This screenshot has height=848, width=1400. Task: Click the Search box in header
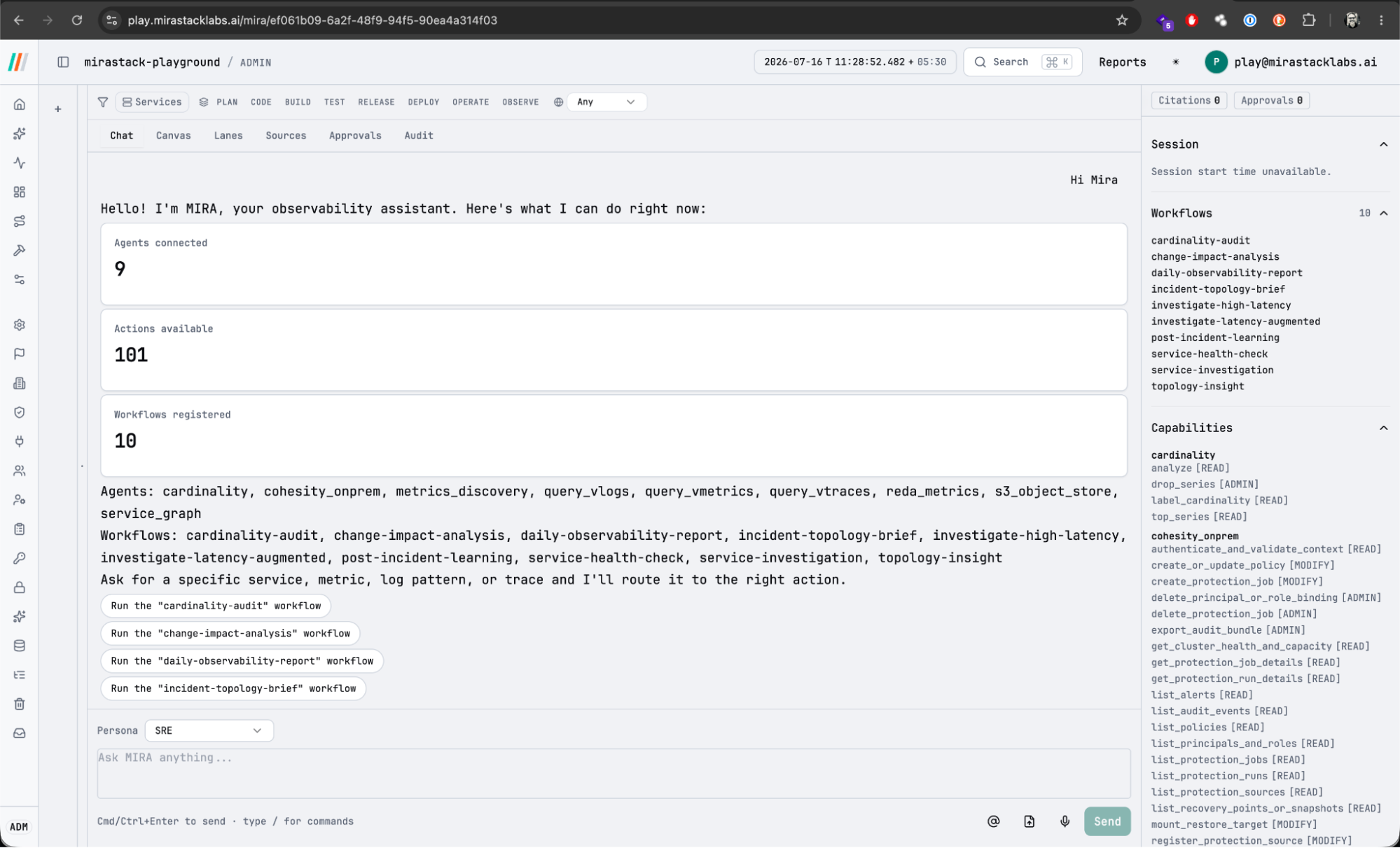1023,62
